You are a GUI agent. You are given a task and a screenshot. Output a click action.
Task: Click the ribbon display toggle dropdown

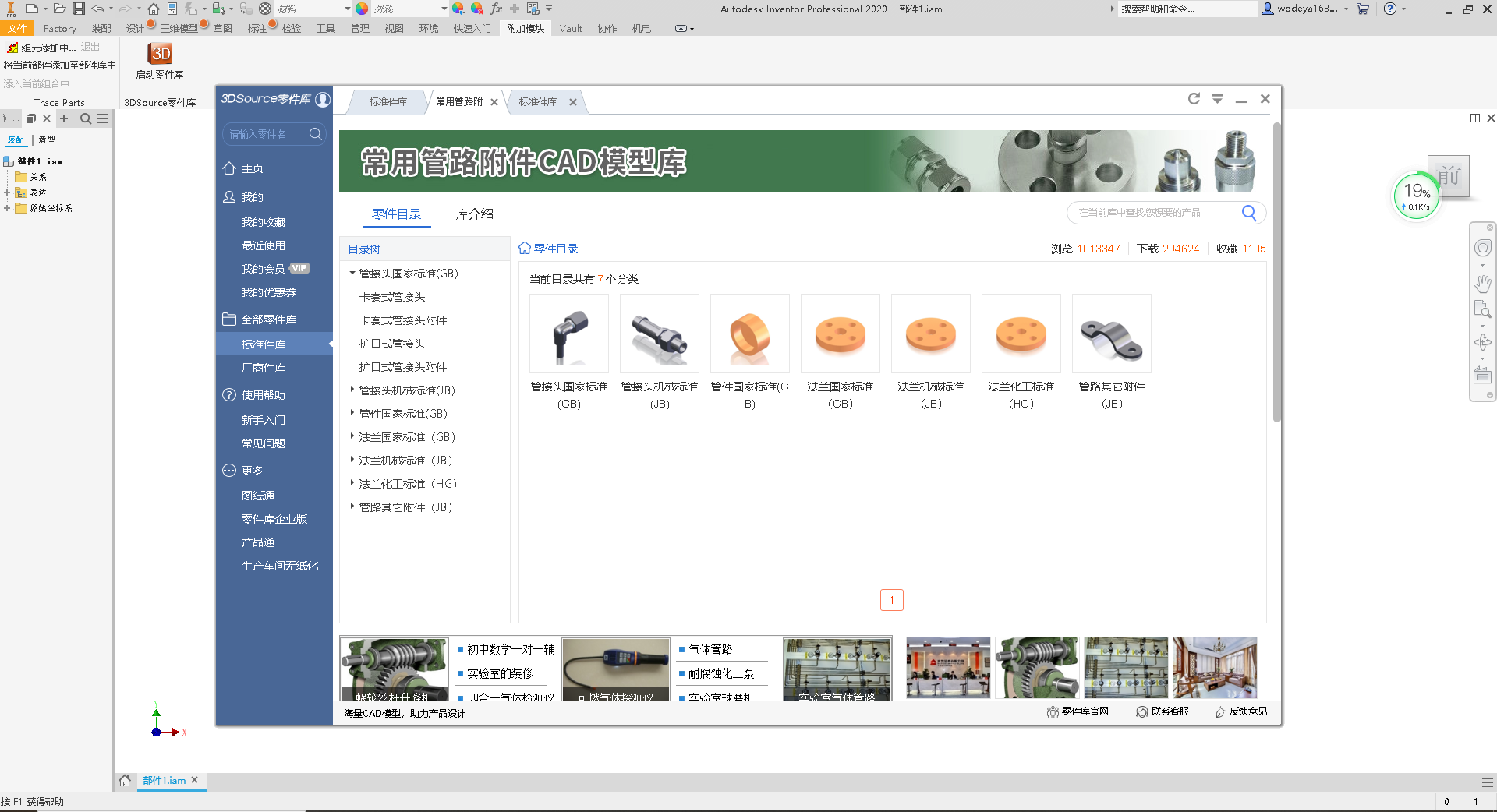tap(685, 28)
